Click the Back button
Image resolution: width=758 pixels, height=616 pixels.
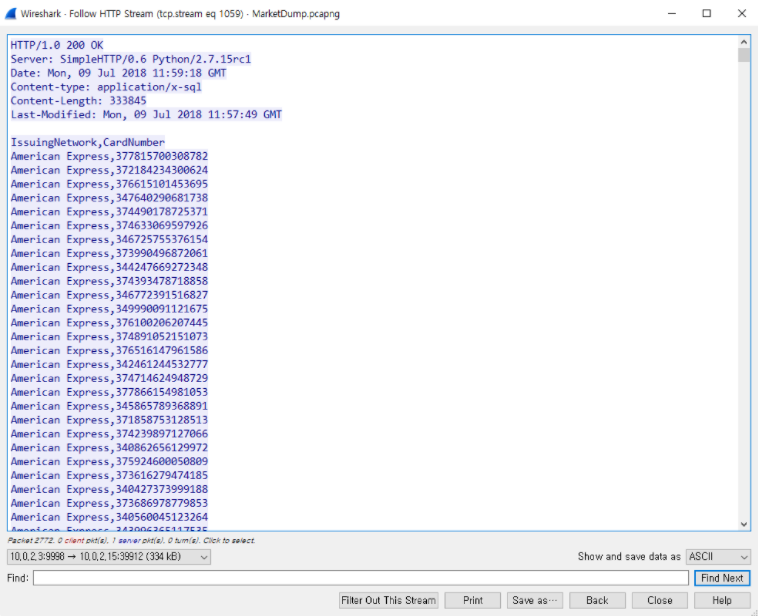pyautogui.click(x=597, y=600)
